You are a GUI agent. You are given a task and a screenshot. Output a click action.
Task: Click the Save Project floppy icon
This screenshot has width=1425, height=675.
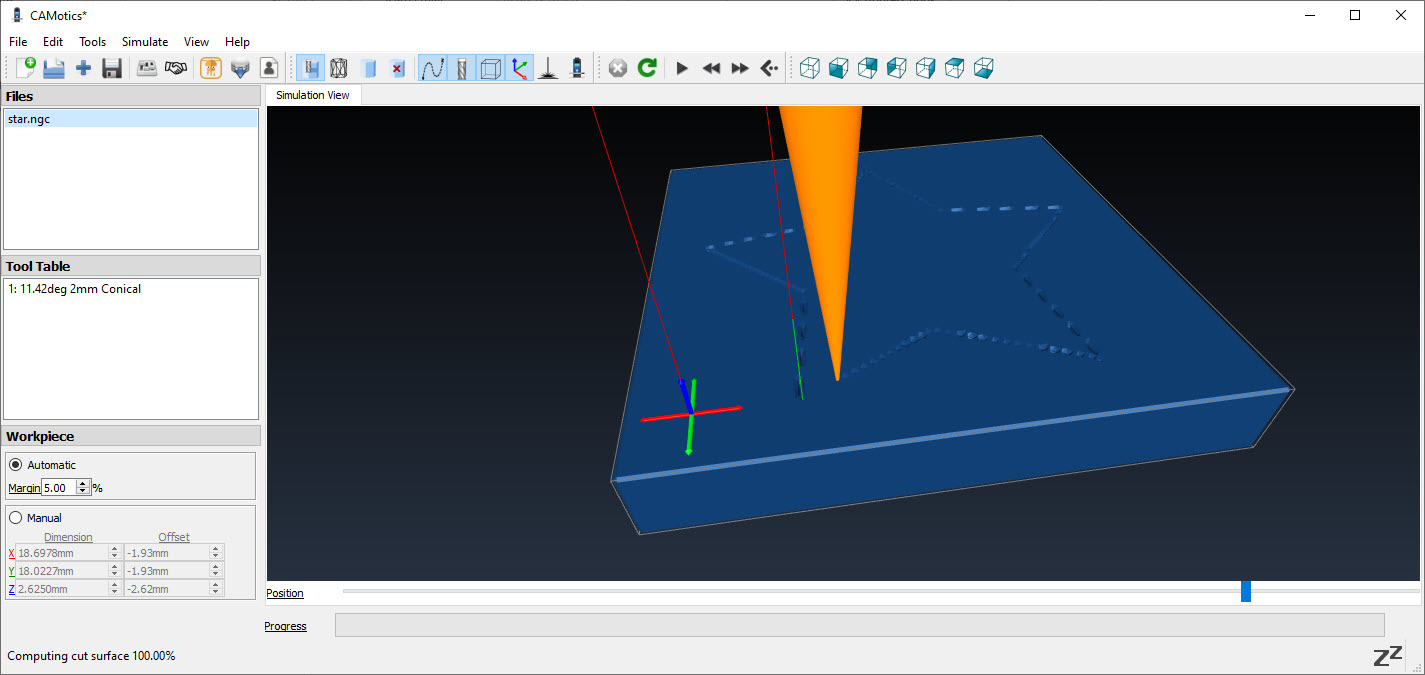[x=112, y=68]
